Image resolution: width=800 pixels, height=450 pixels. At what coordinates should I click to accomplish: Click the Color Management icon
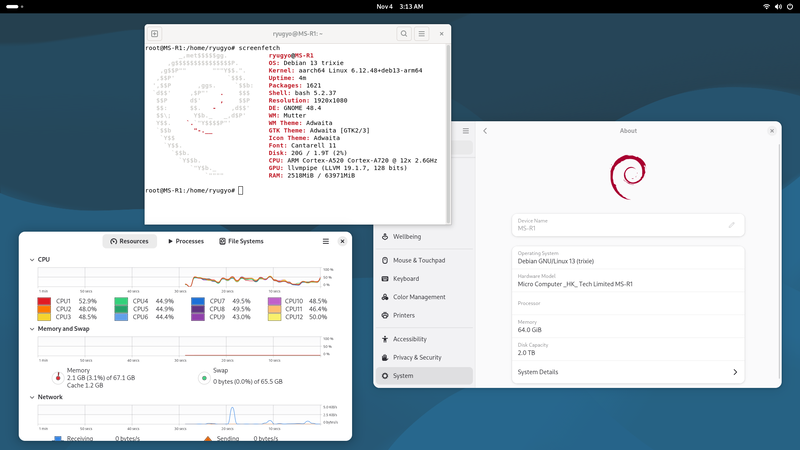point(385,297)
